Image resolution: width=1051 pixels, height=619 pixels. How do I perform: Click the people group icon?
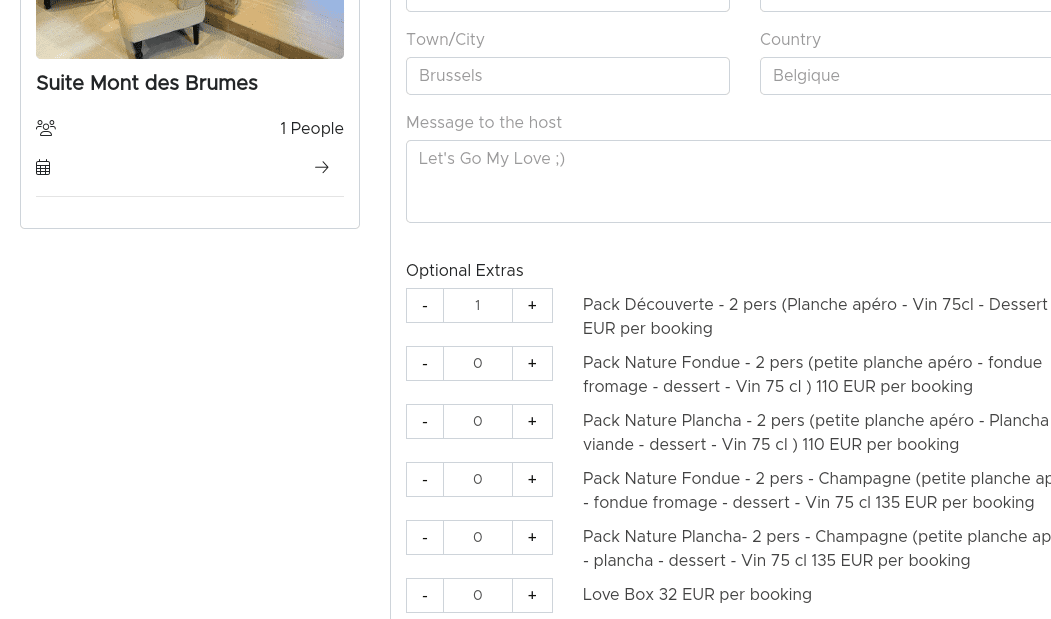point(46,127)
